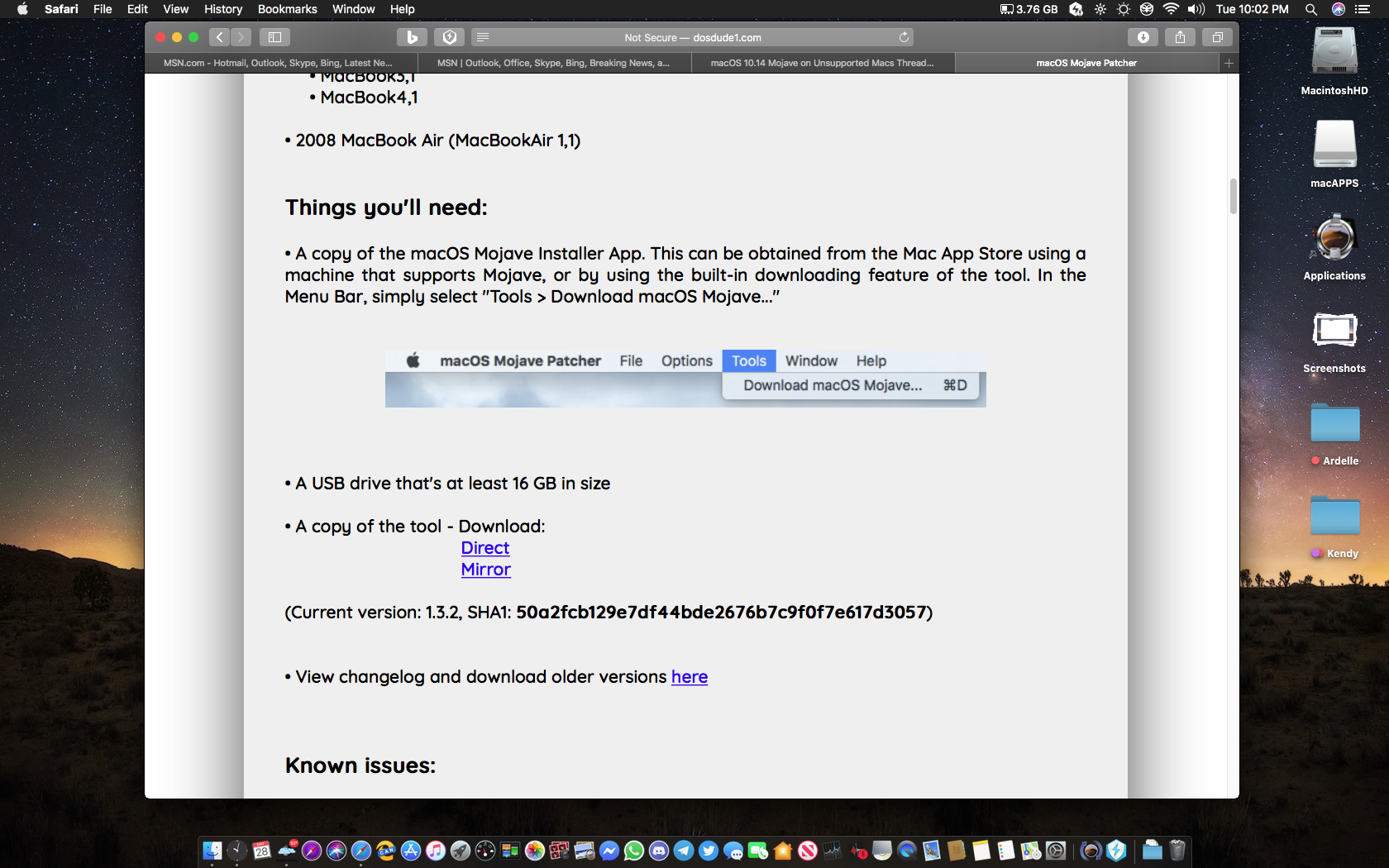This screenshot has height=868, width=1389.
Task: Open the Window menu
Action: tap(354, 9)
